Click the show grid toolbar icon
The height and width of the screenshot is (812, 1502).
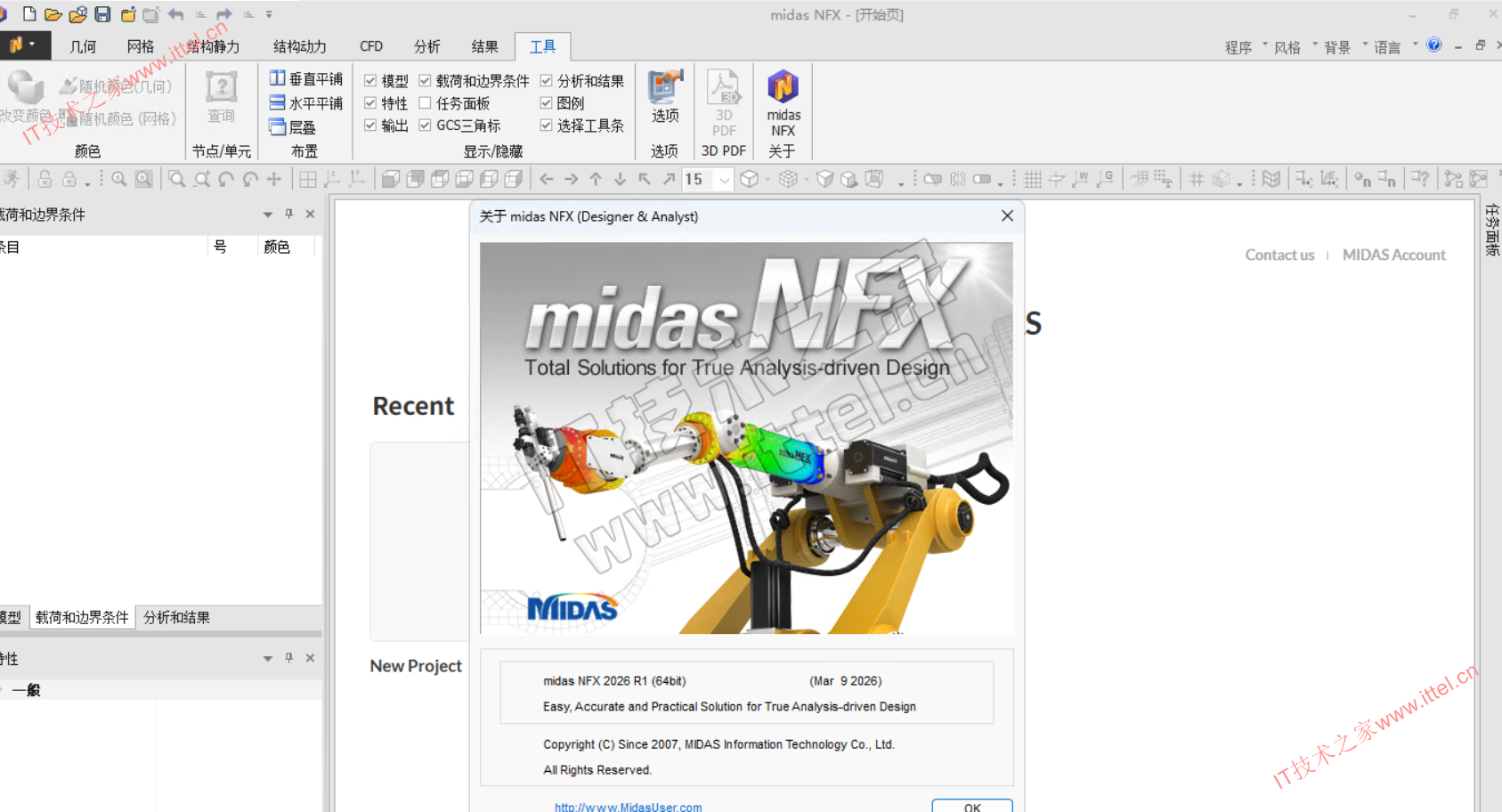tap(1032, 180)
